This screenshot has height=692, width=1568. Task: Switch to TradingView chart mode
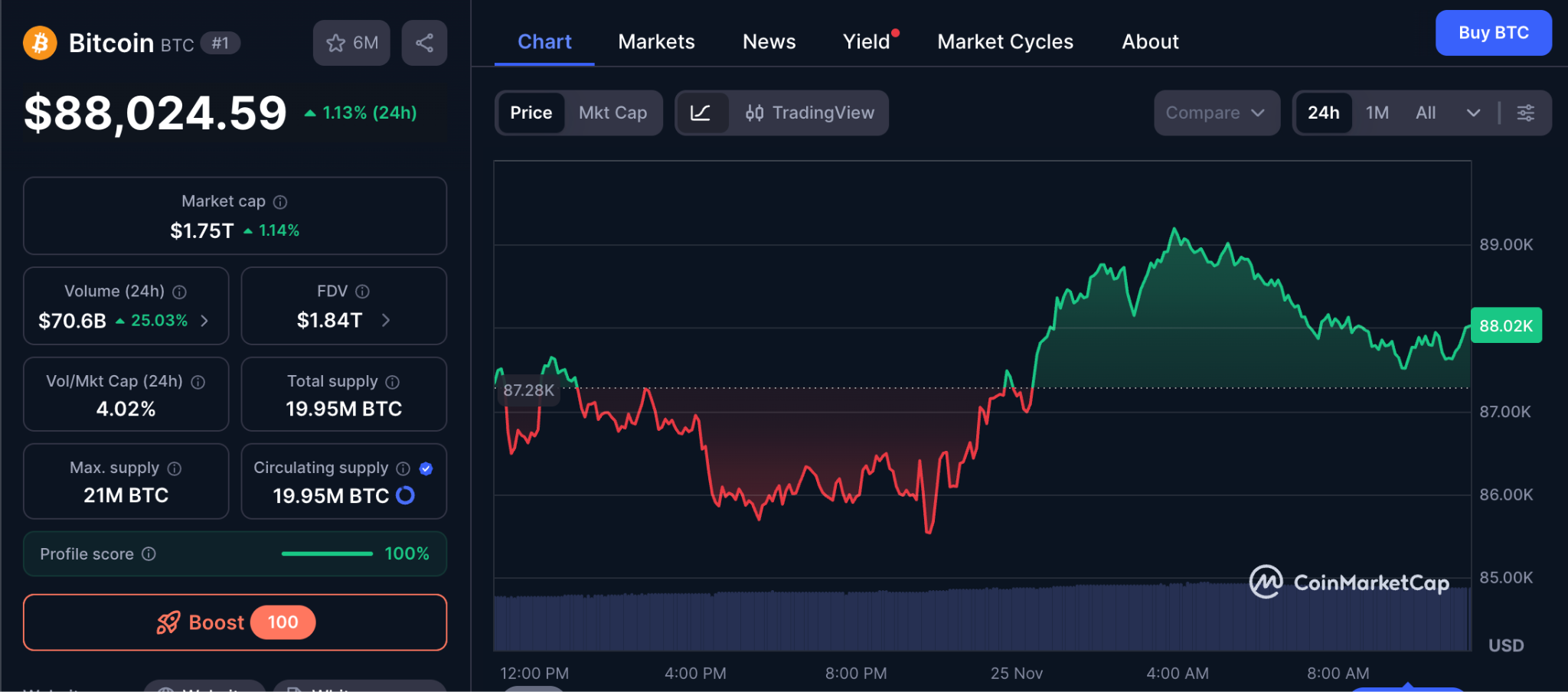click(810, 113)
